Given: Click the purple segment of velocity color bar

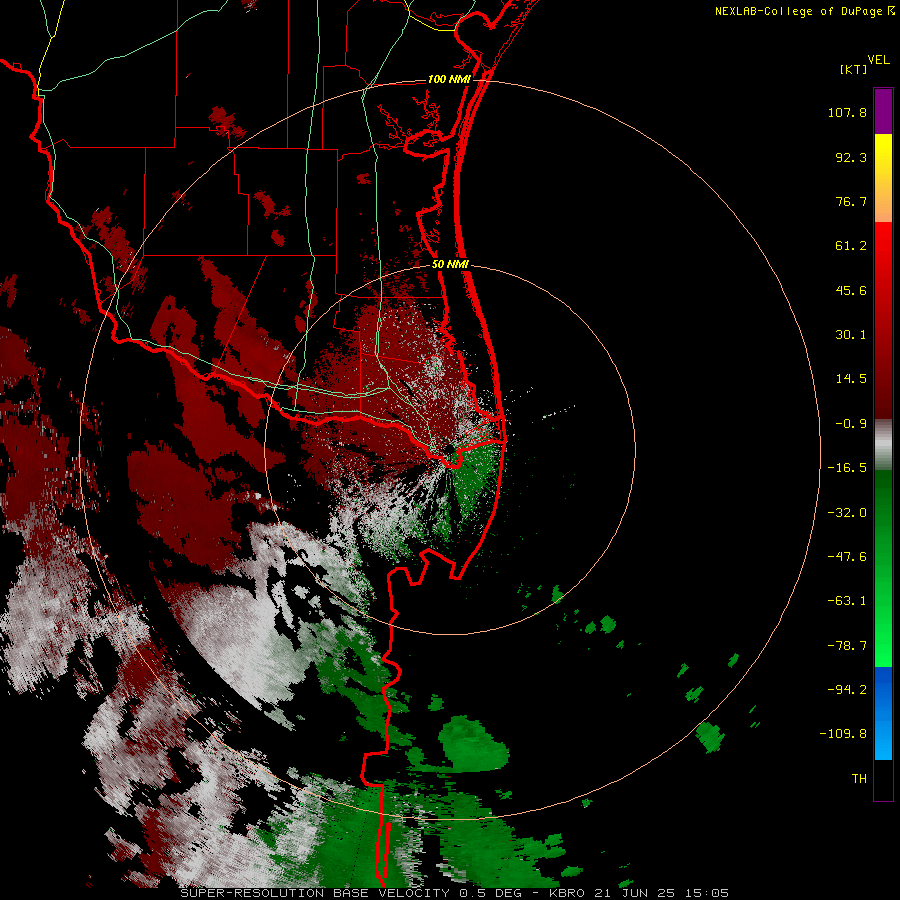Looking at the screenshot, I should (883, 111).
